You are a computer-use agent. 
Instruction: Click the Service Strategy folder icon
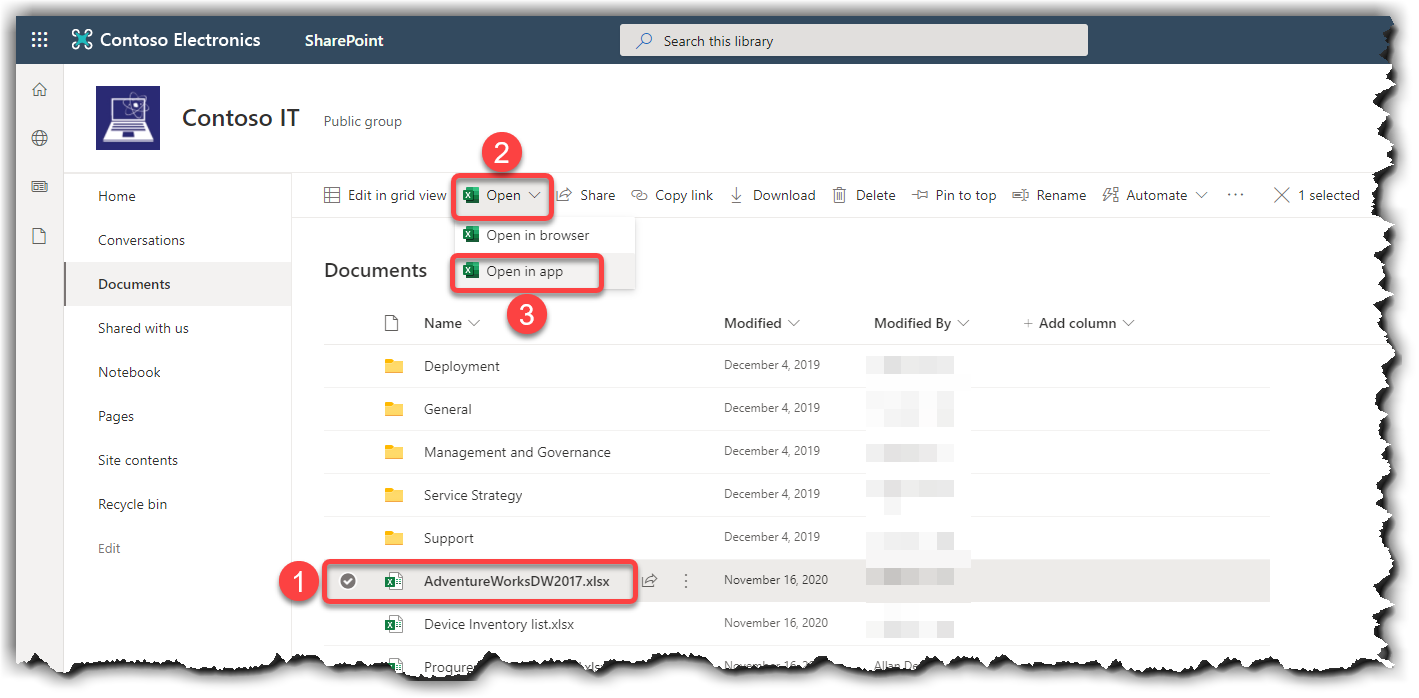click(x=394, y=495)
